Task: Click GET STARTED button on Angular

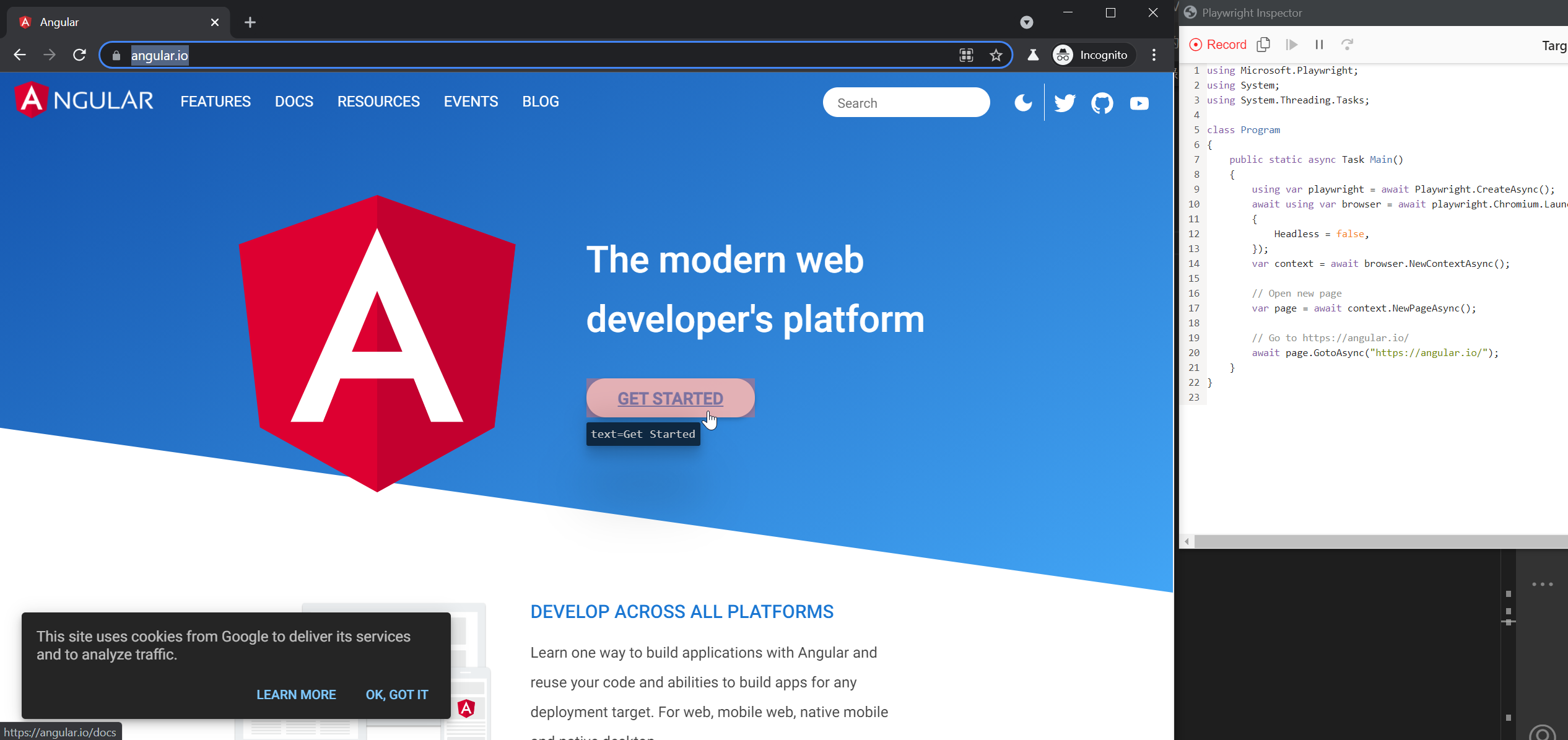Action: [x=670, y=398]
